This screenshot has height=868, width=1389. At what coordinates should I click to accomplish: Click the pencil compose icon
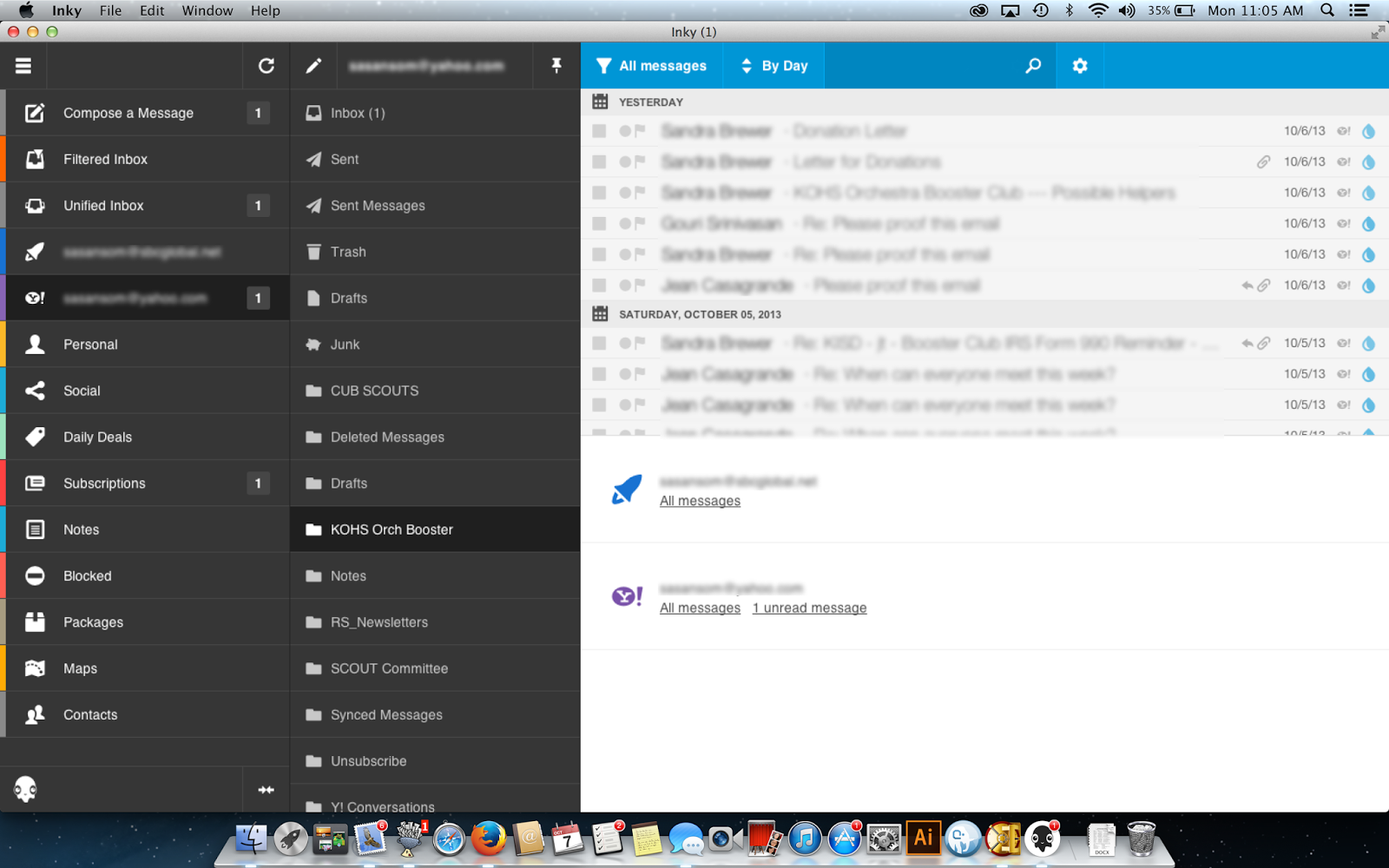tap(313, 66)
